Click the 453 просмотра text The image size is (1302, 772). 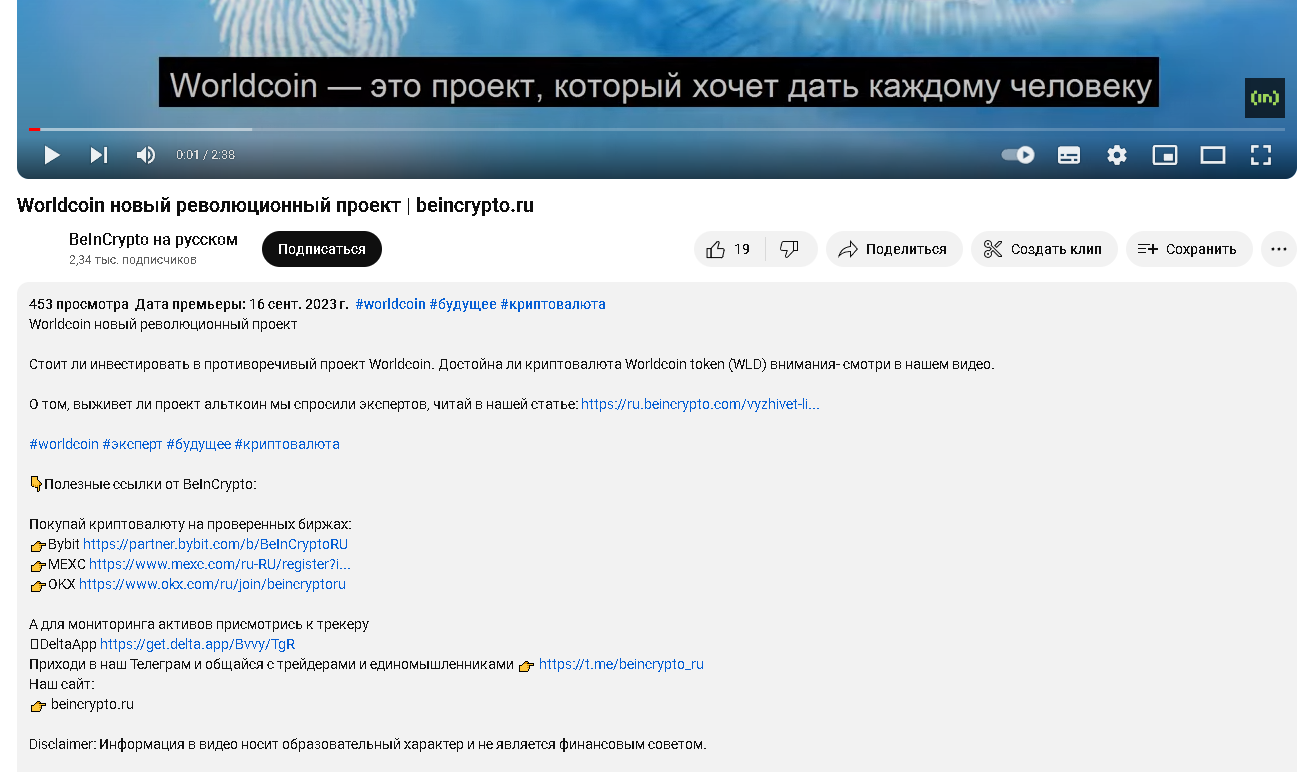pyautogui.click(x=79, y=304)
